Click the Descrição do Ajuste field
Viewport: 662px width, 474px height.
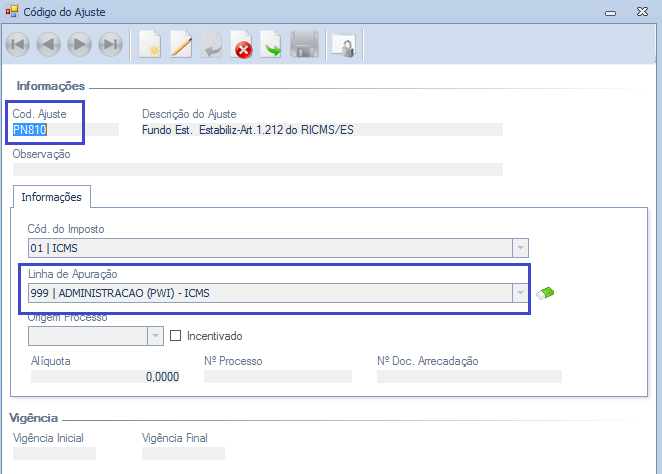point(322,130)
